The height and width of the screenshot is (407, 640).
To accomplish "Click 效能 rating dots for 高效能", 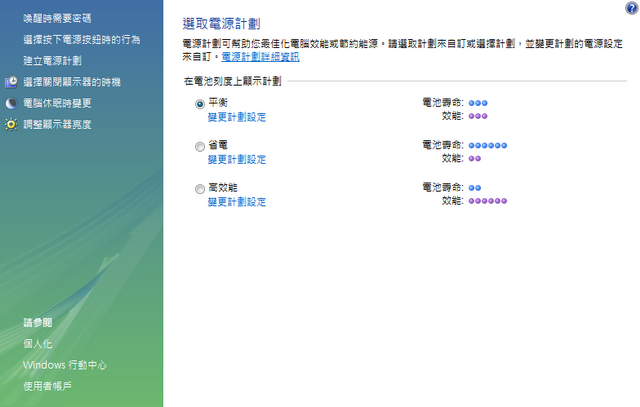I will [x=488, y=201].
